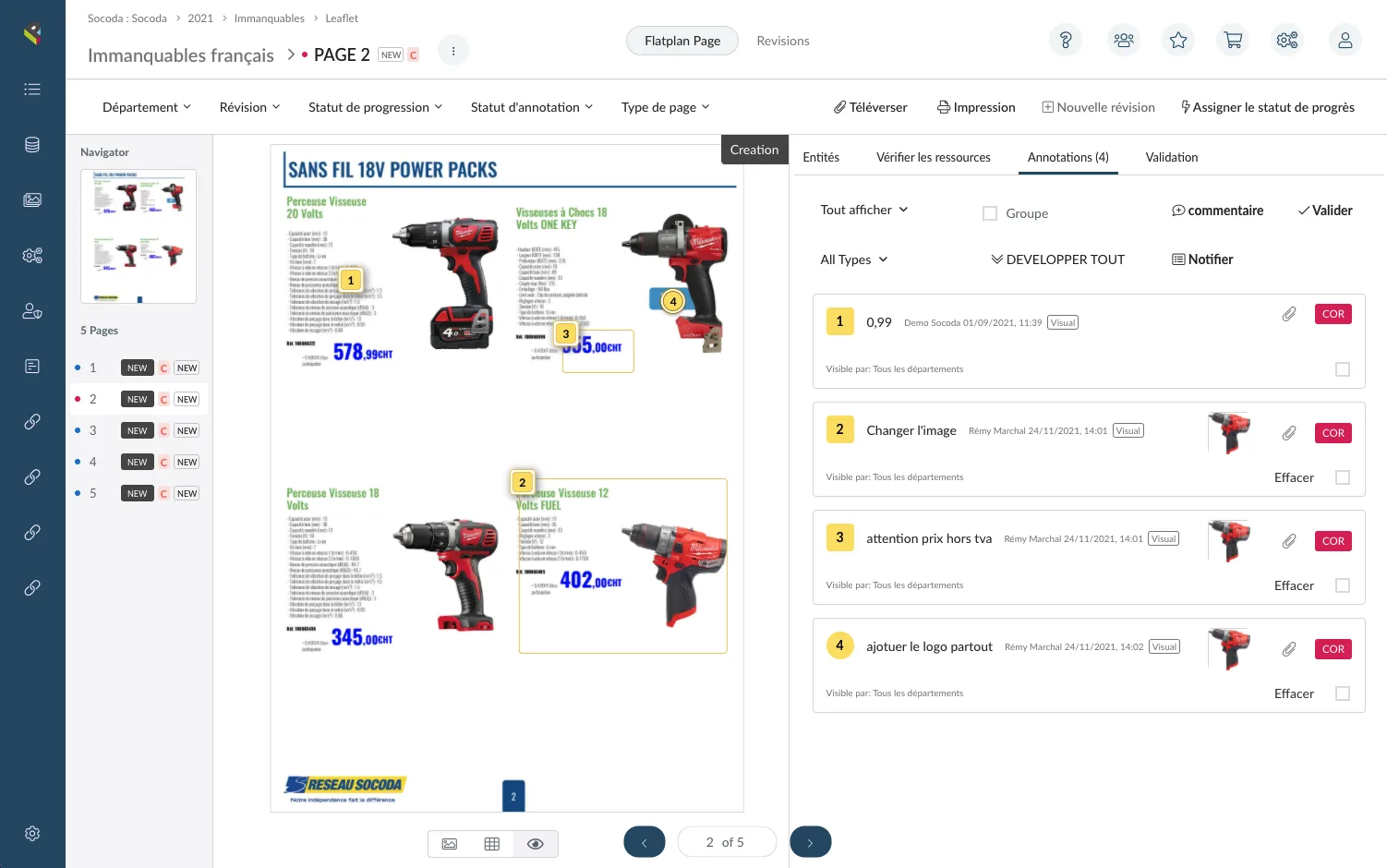Open attachment paperclip for annotation 0,99
1387x868 pixels.
1289,314
